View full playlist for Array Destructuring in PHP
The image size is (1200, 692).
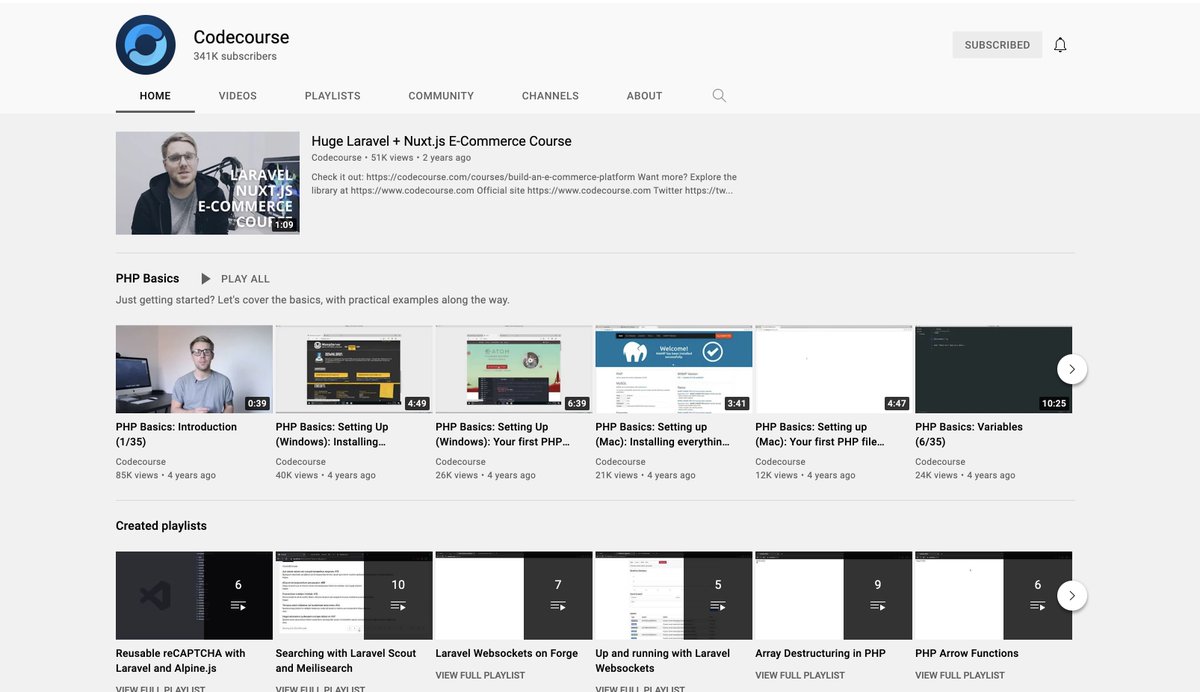click(801, 675)
